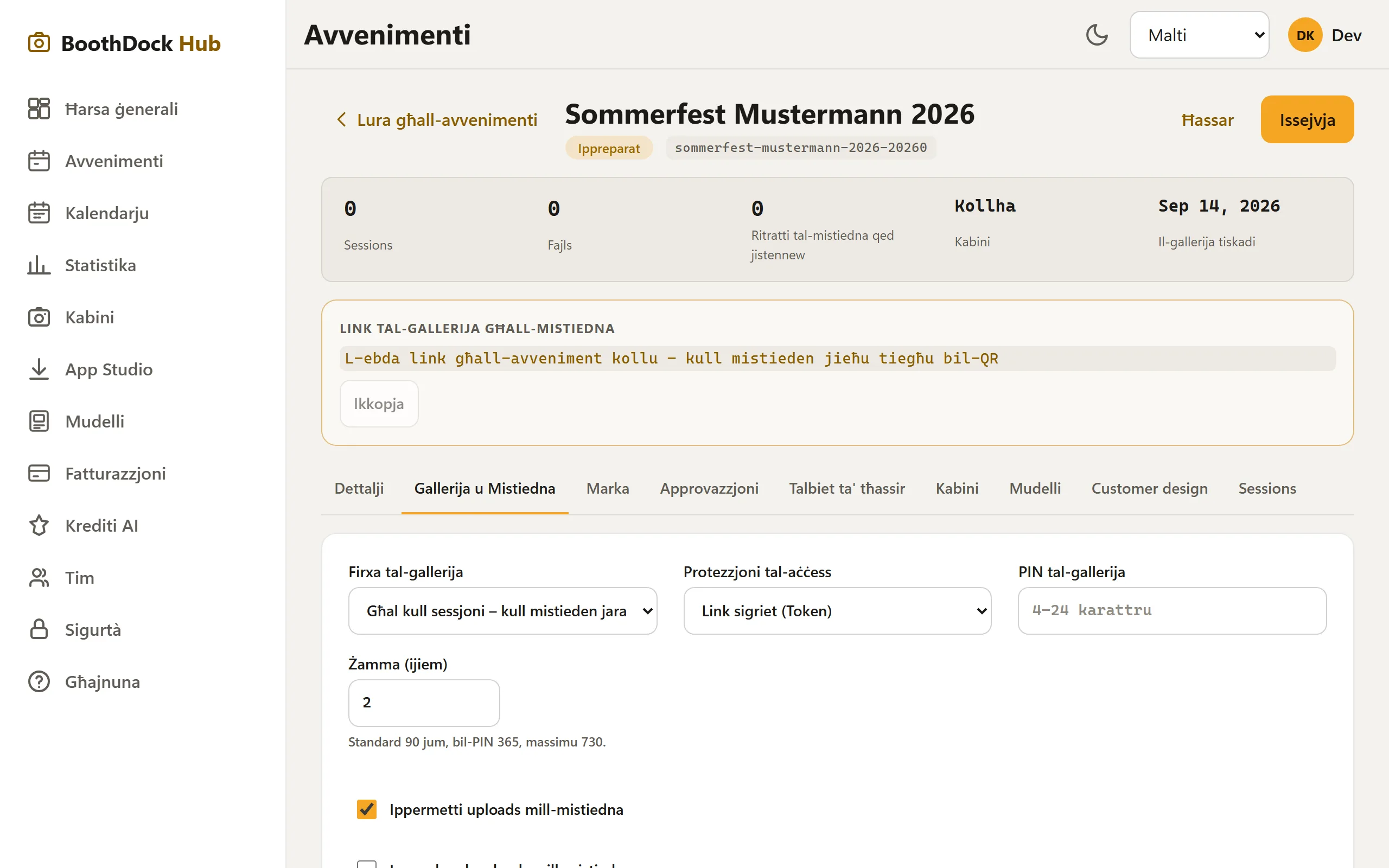1389x868 pixels.
Task: Open the Krediti AI star icon
Action: click(x=39, y=525)
